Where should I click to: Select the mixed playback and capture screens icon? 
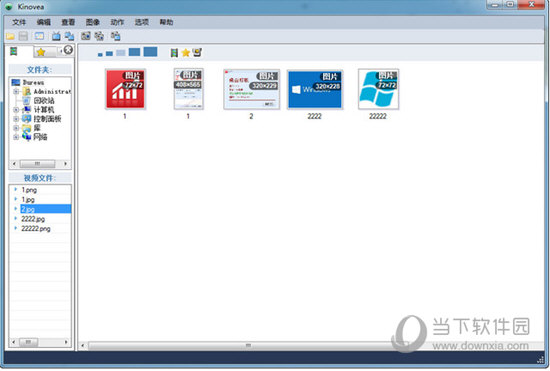coord(115,36)
